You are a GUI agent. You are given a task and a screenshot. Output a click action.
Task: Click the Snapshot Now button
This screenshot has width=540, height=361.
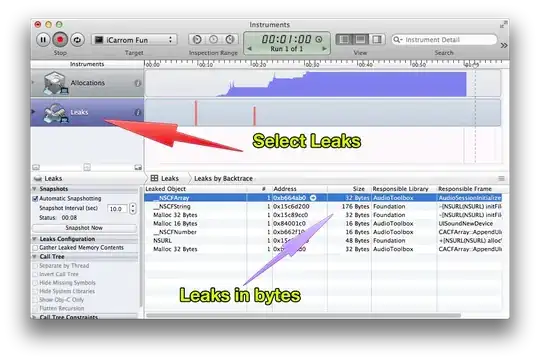(x=84, y=228)
